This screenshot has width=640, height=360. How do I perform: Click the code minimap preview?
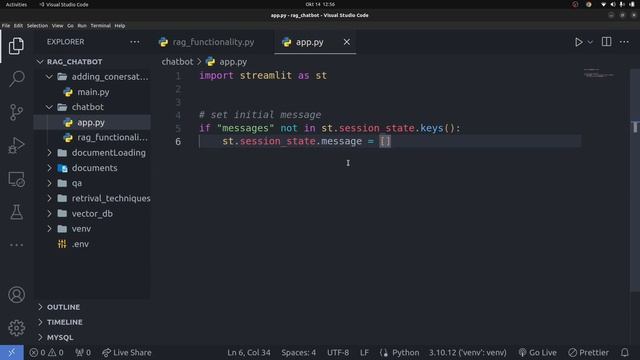(x=599, y=73)
